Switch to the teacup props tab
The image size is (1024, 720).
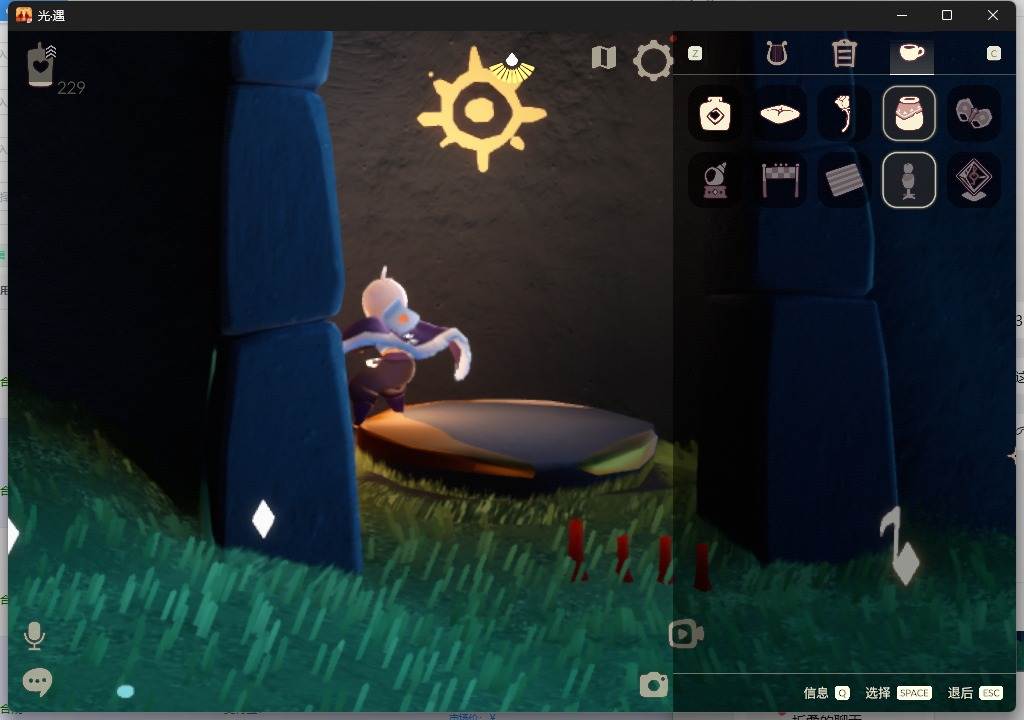[912, 52]
